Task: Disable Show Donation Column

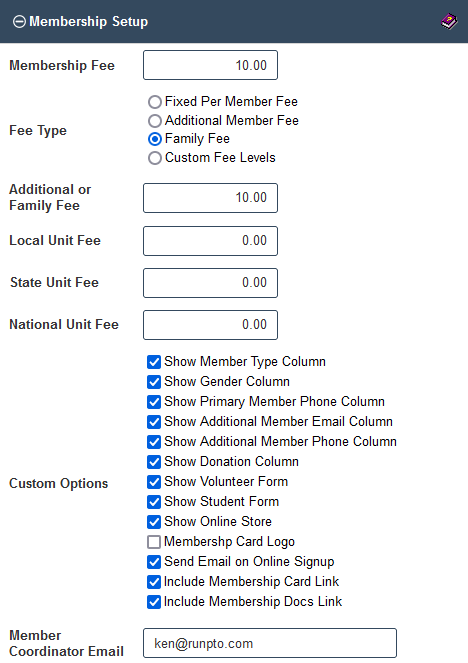Action: coord(154,462)
